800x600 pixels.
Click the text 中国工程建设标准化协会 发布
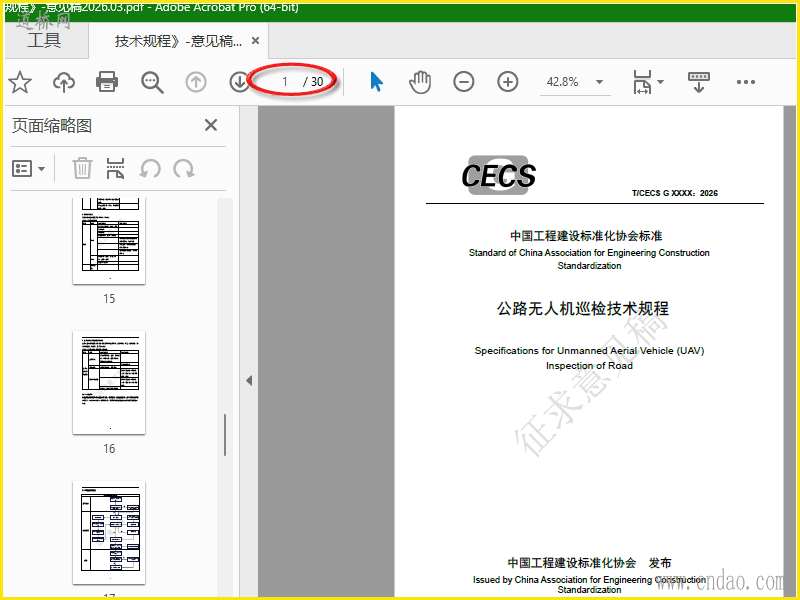click(x=589, y=563)
